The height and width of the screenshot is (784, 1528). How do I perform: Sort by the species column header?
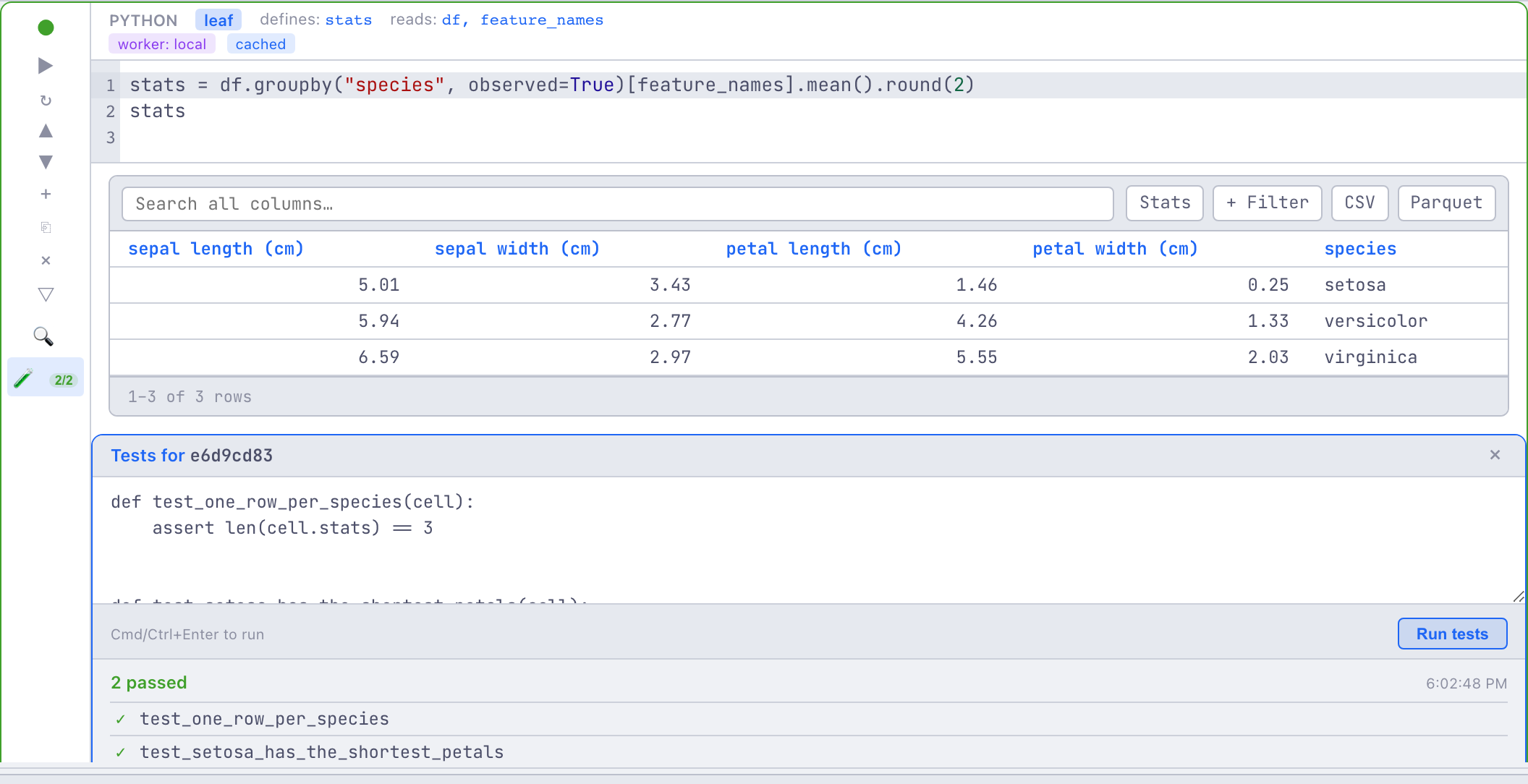pyautogui.click(x=1360, y=249)
